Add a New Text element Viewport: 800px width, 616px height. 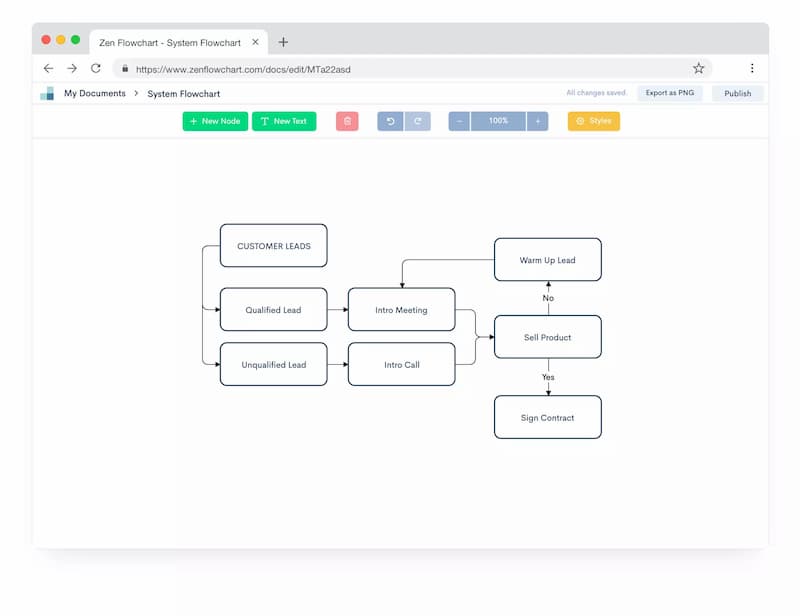(x=284, y=121)
